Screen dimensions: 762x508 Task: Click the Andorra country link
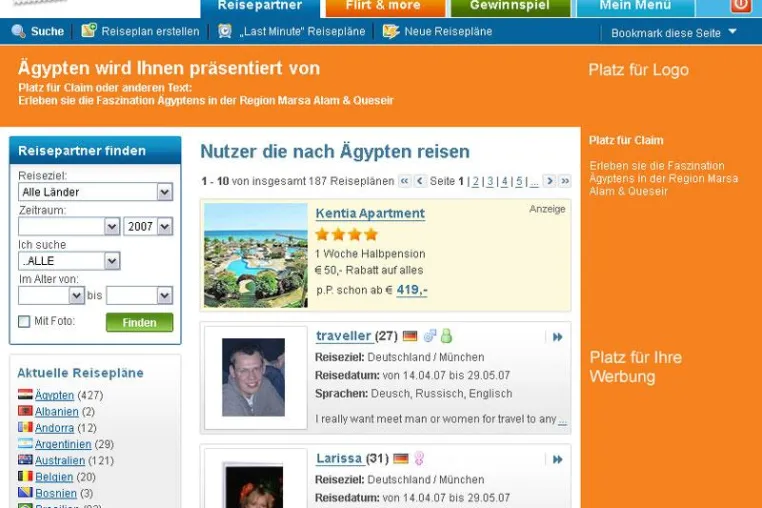[54, 428]
